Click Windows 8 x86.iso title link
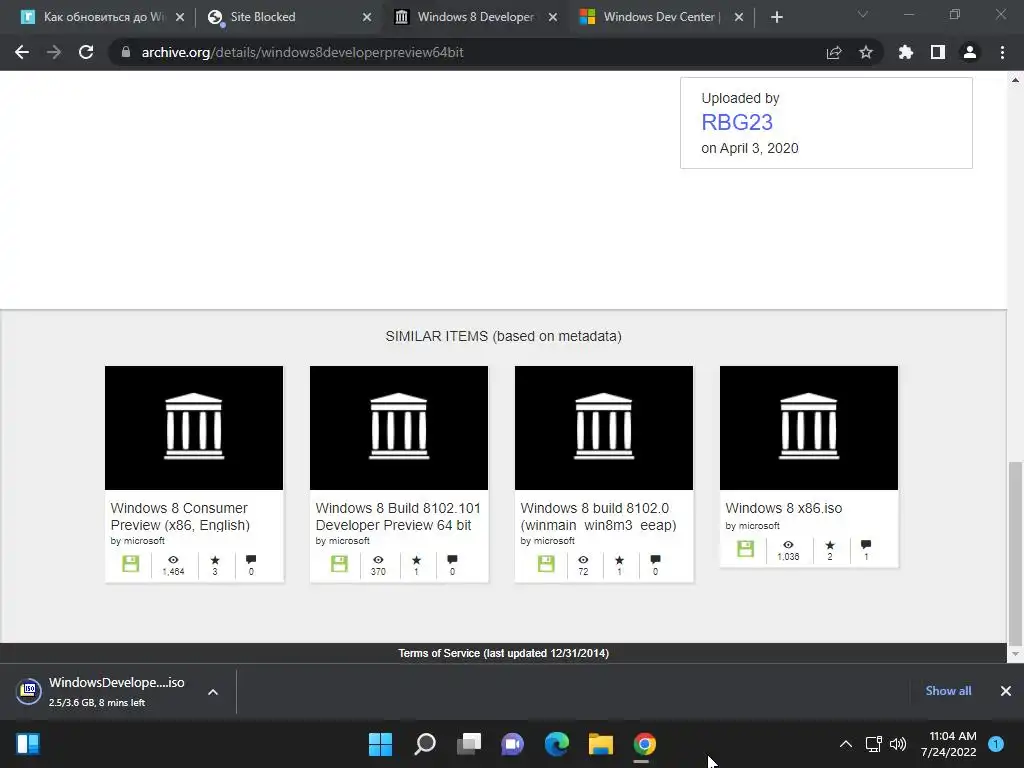The height and width of the screenshot is (768, 1024). tap(784, 508)
